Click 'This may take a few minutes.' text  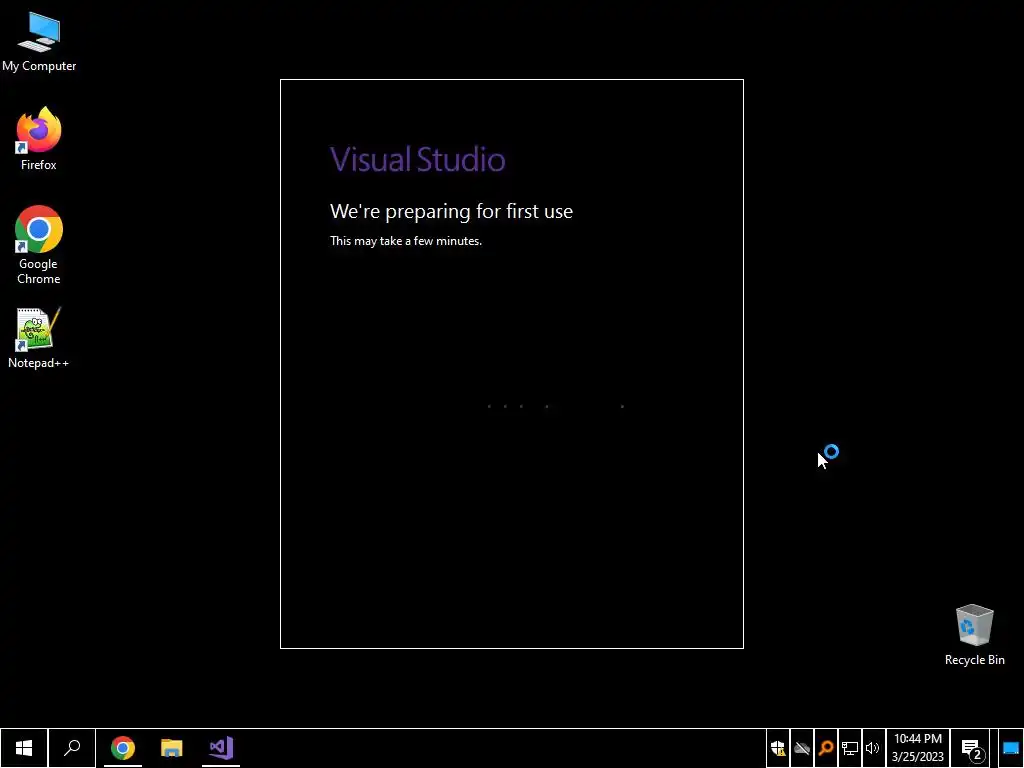pos(406,241)
